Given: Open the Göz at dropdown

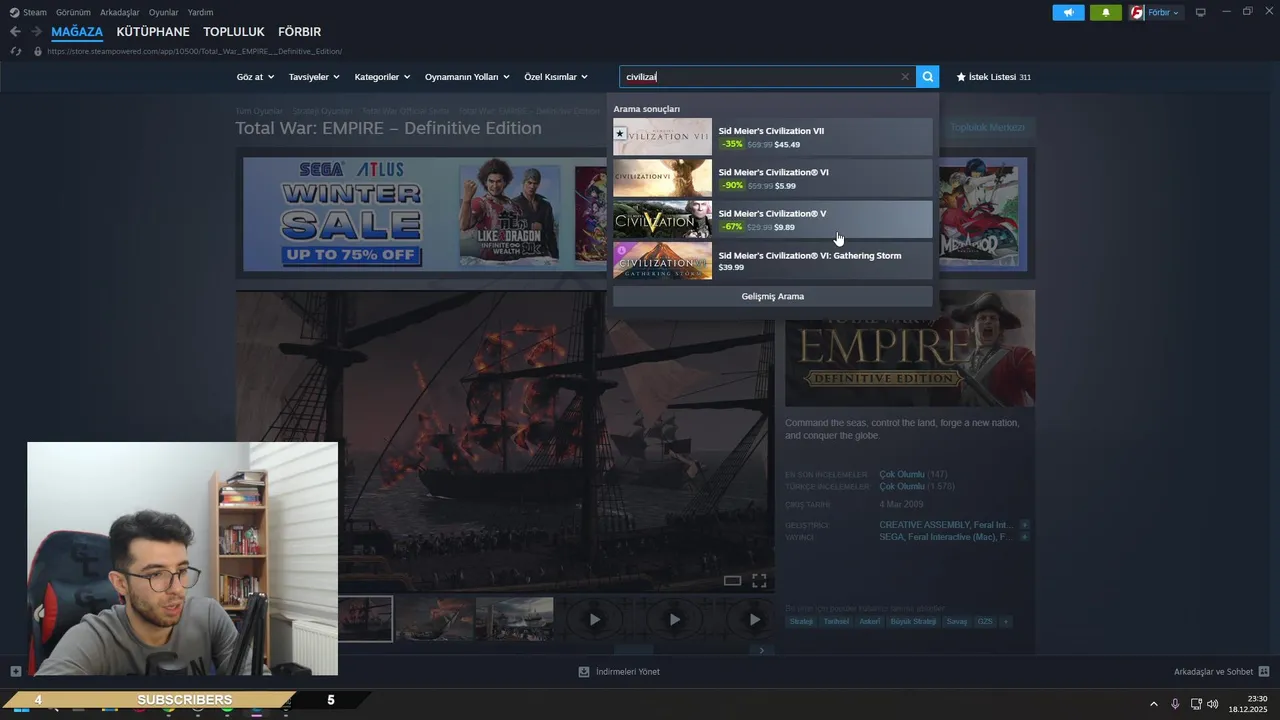Looking at the screenshot, I should pos(255,77).
